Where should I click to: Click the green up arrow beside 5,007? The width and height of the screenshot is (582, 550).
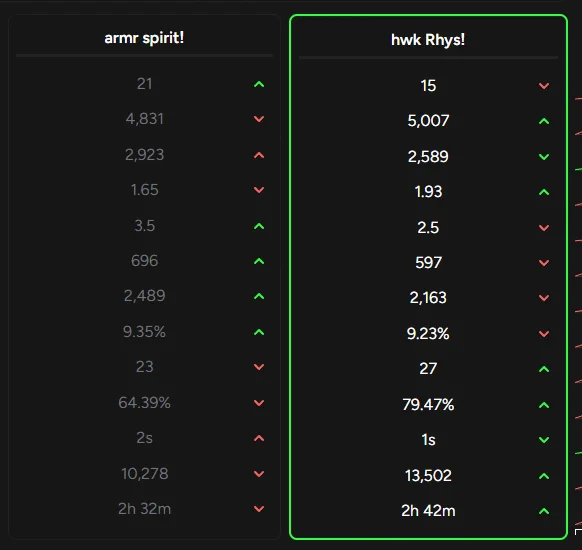click(x=544, y=121)
